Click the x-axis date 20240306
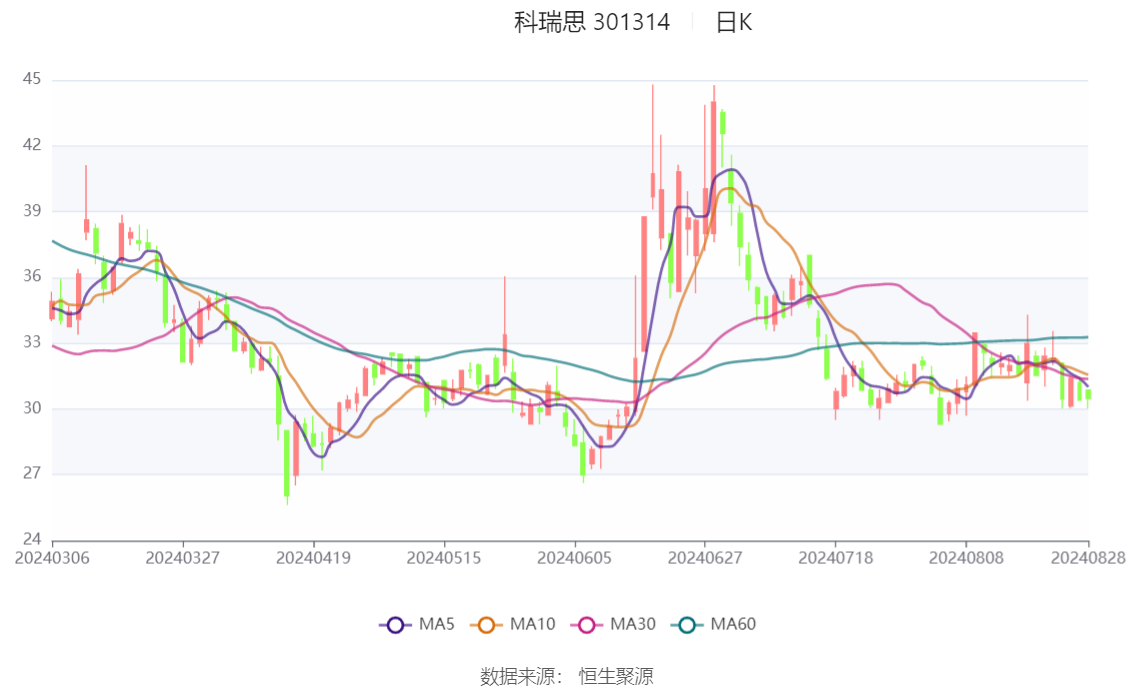 pyautogui.click(x=52, y=558)
